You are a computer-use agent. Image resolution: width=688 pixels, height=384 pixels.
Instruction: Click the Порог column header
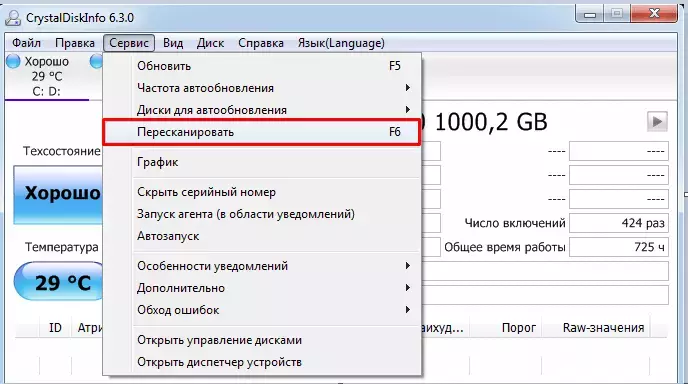pos(505,328)
